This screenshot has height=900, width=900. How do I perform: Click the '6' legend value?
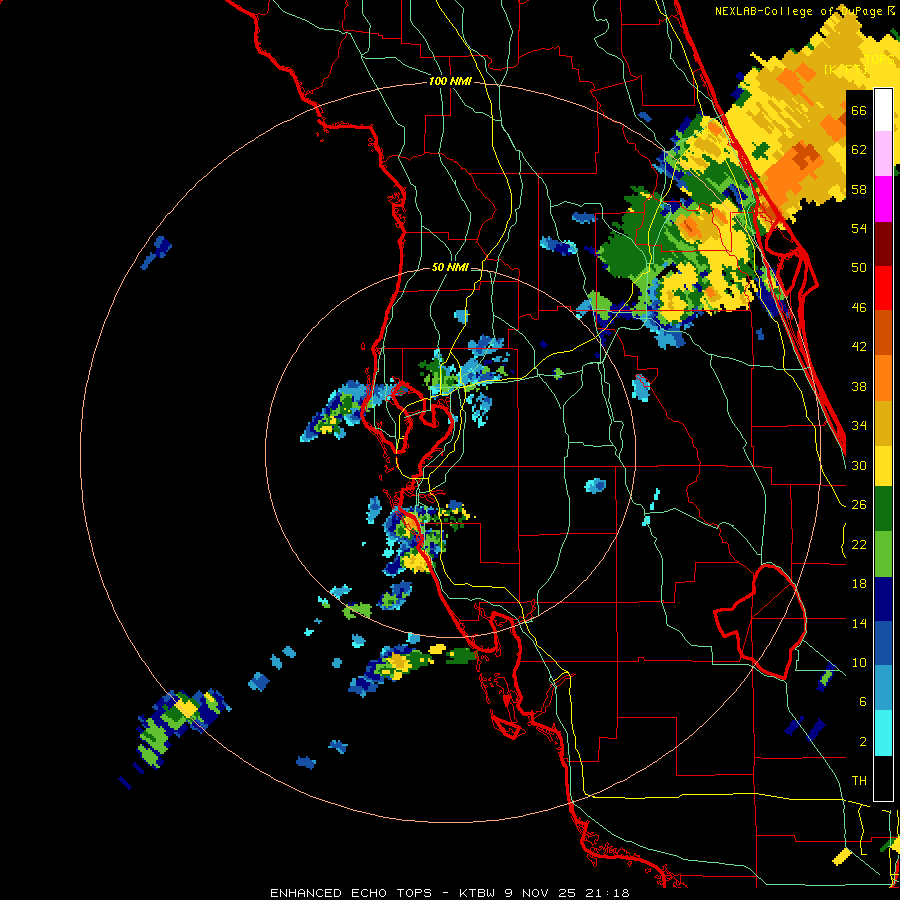[863, 702]
